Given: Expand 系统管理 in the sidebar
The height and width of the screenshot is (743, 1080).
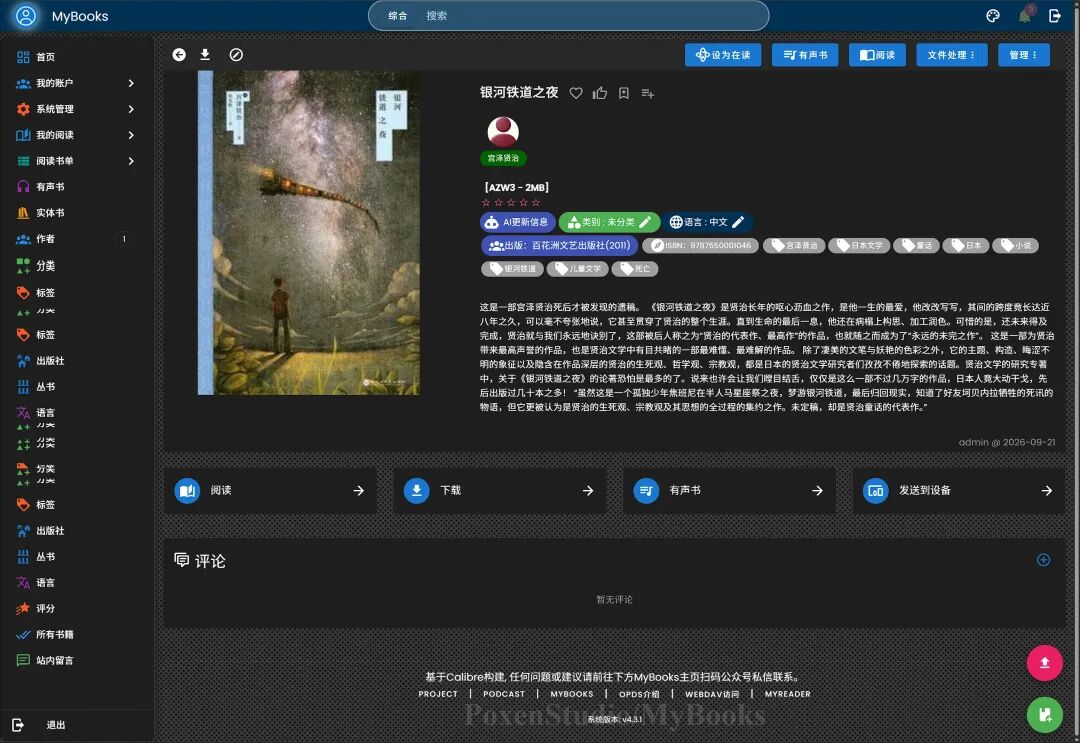Looking at the screenshot, I should tap(76, 109).
